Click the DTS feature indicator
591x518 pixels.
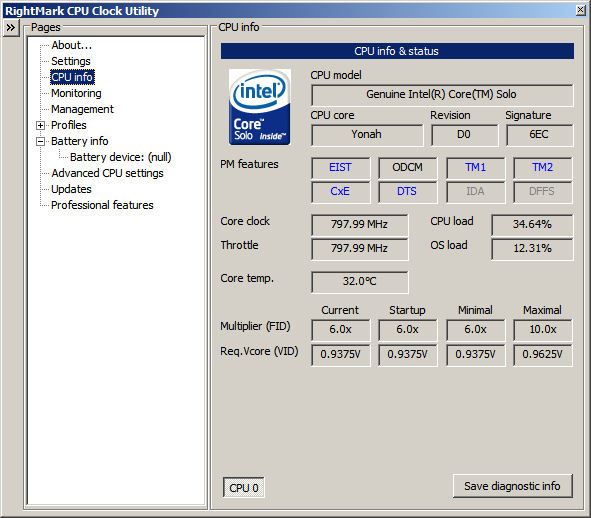(407, 192)
